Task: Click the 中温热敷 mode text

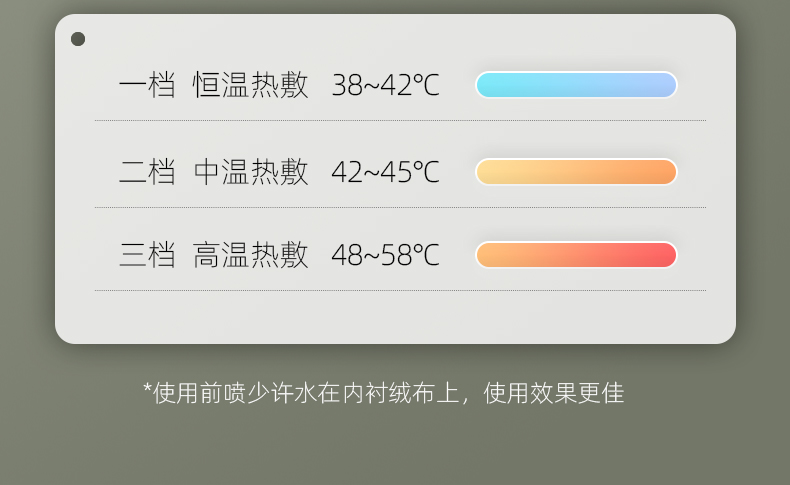Action: click(250, 172)
